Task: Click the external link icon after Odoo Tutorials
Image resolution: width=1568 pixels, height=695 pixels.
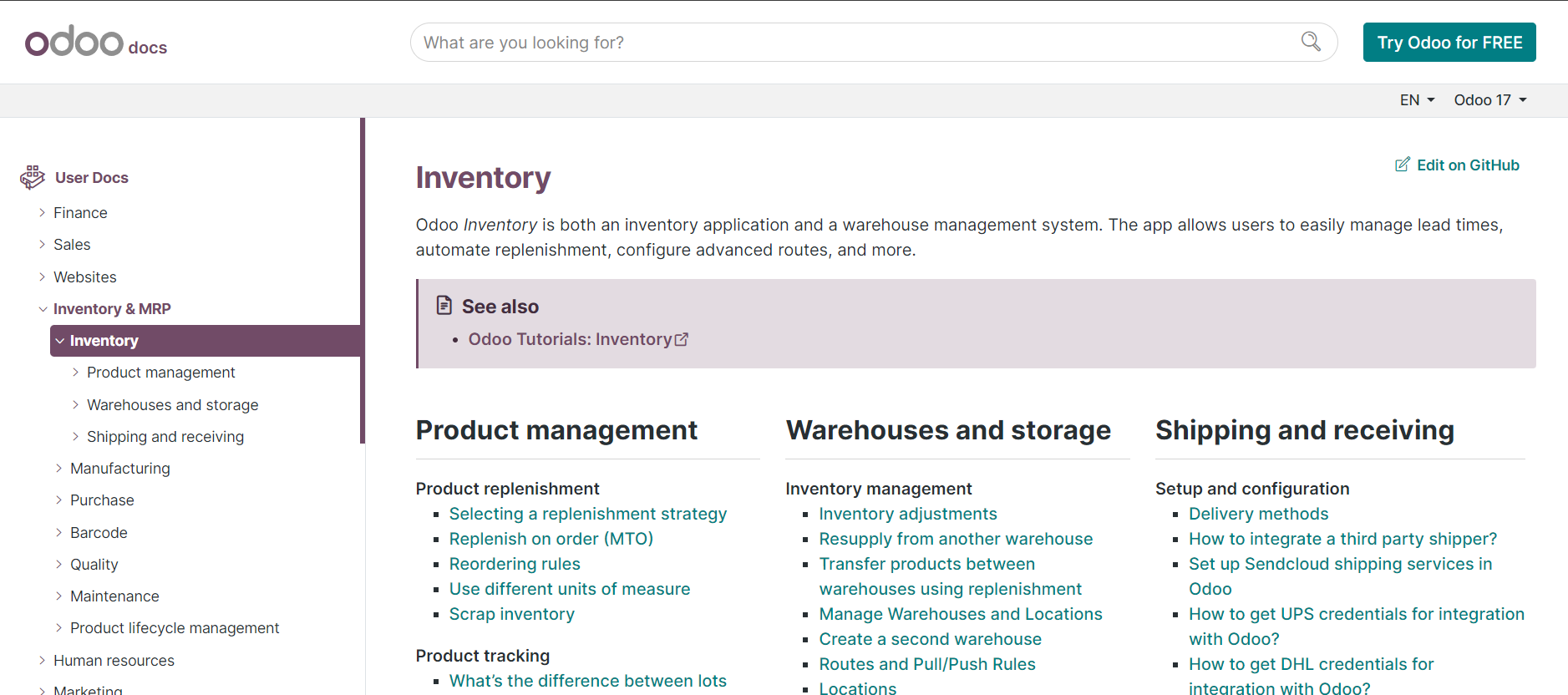Action: click(x=682, y=339)
